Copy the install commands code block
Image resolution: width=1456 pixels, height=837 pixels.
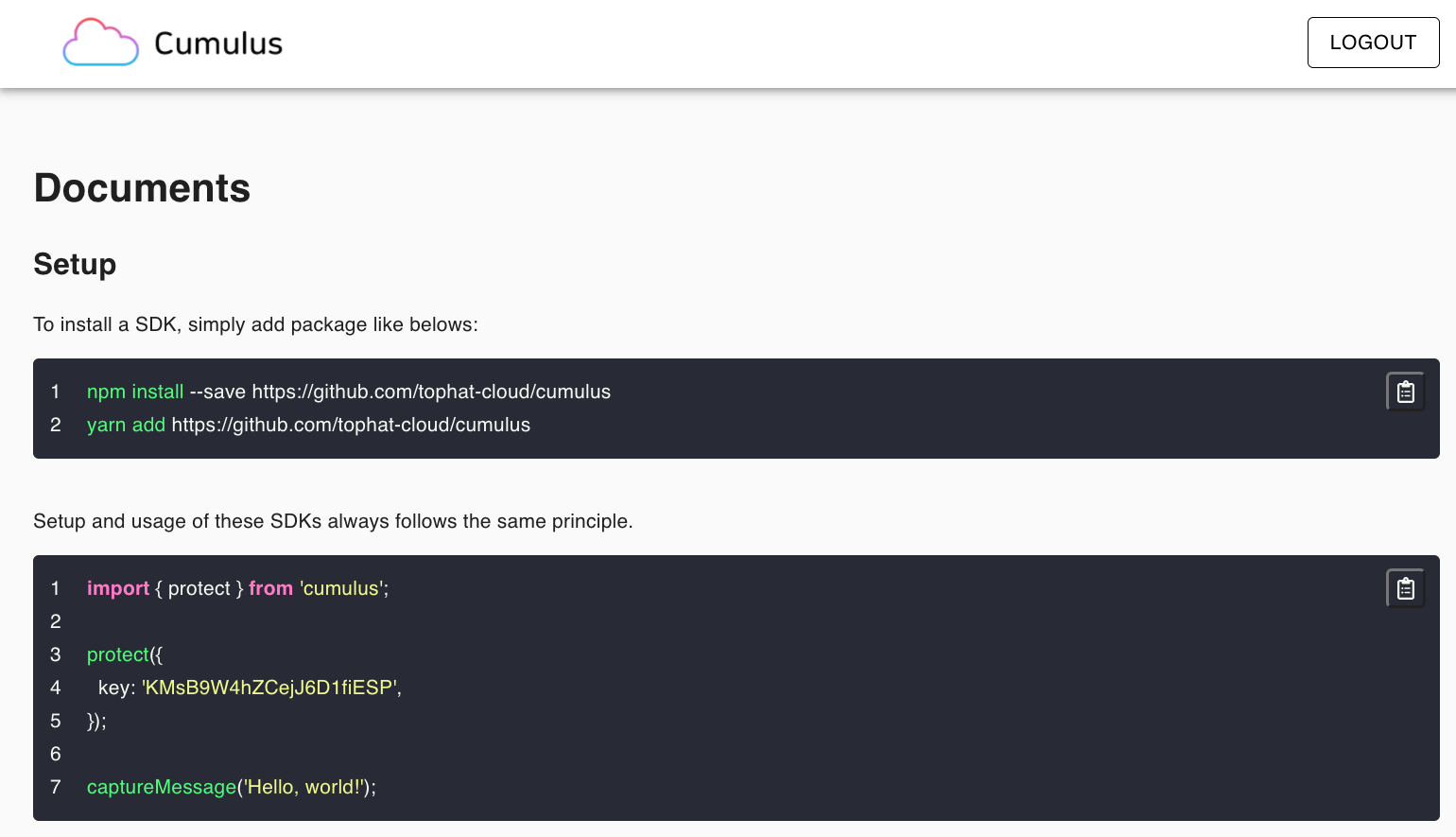[x=1405, y=392]
